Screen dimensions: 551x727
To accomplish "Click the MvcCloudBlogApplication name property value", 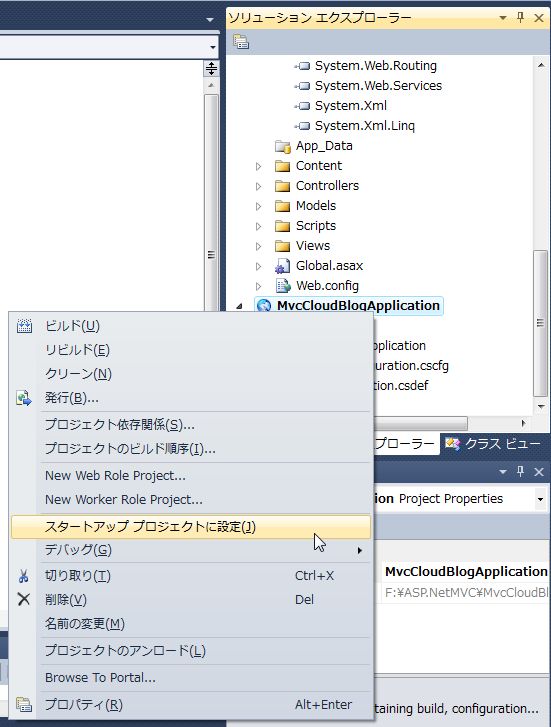I will (466, 572).
